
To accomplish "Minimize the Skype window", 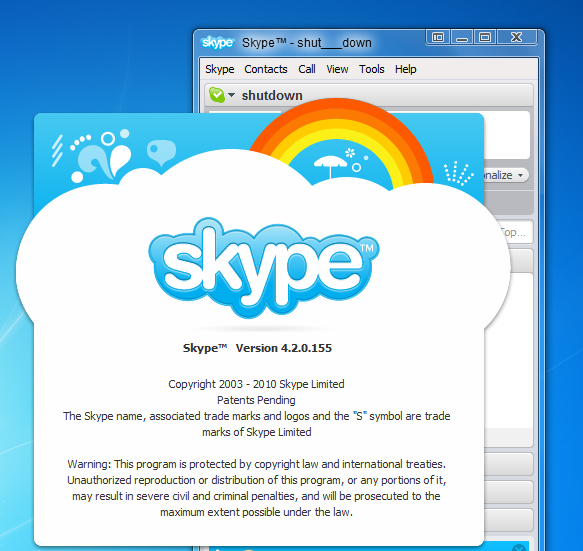I will click(462, 37).
